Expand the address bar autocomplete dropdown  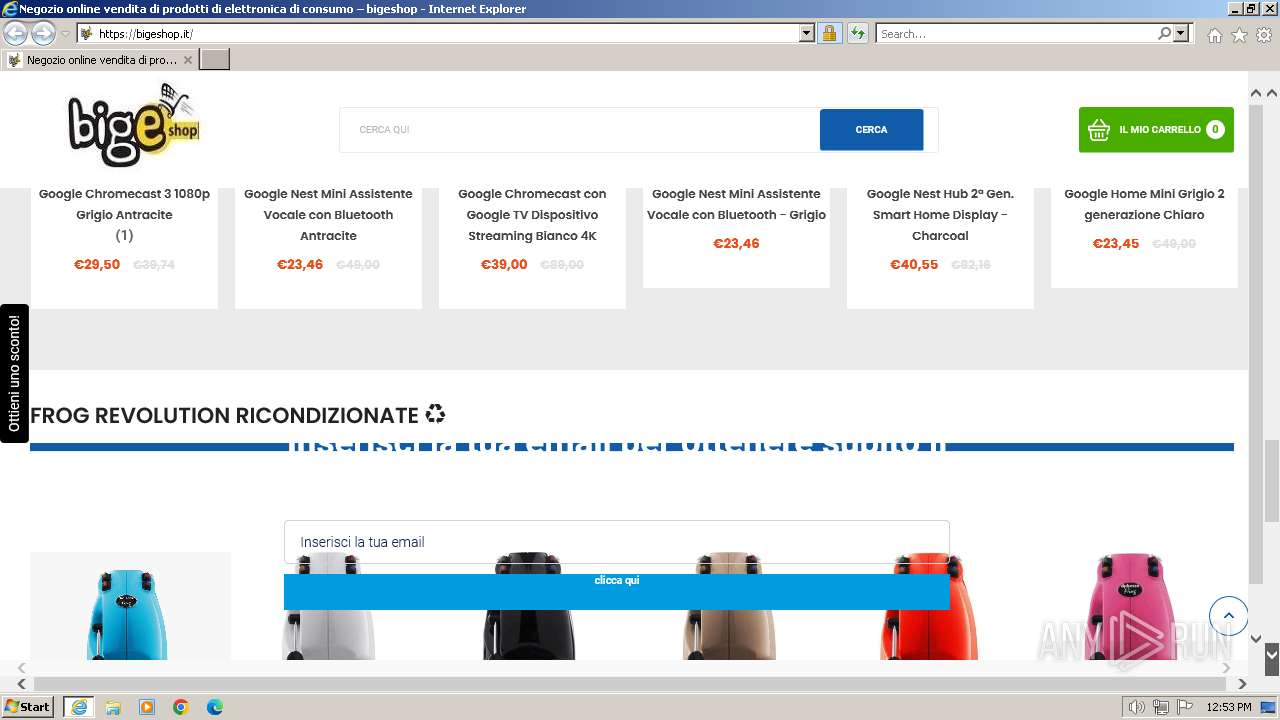[x=807, y=33]
